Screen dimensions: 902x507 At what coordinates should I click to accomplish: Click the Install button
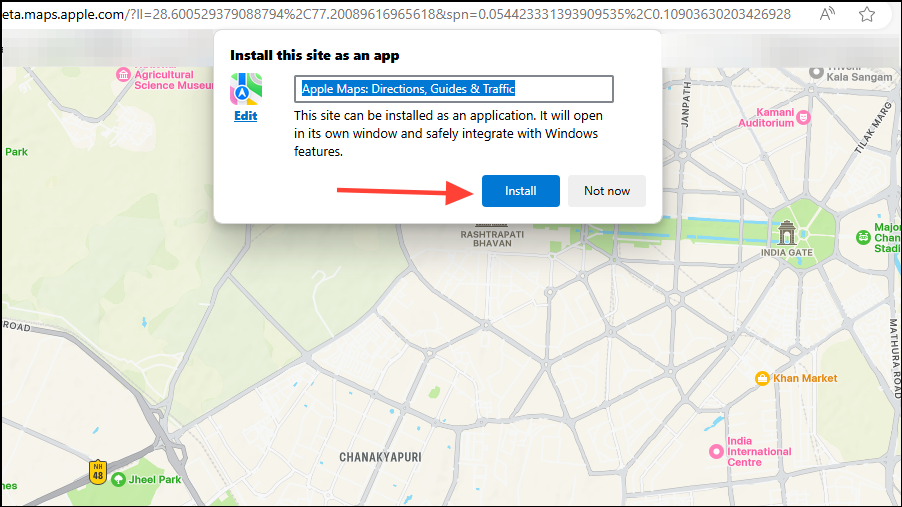pyautogui.click(x=521, y=191)
